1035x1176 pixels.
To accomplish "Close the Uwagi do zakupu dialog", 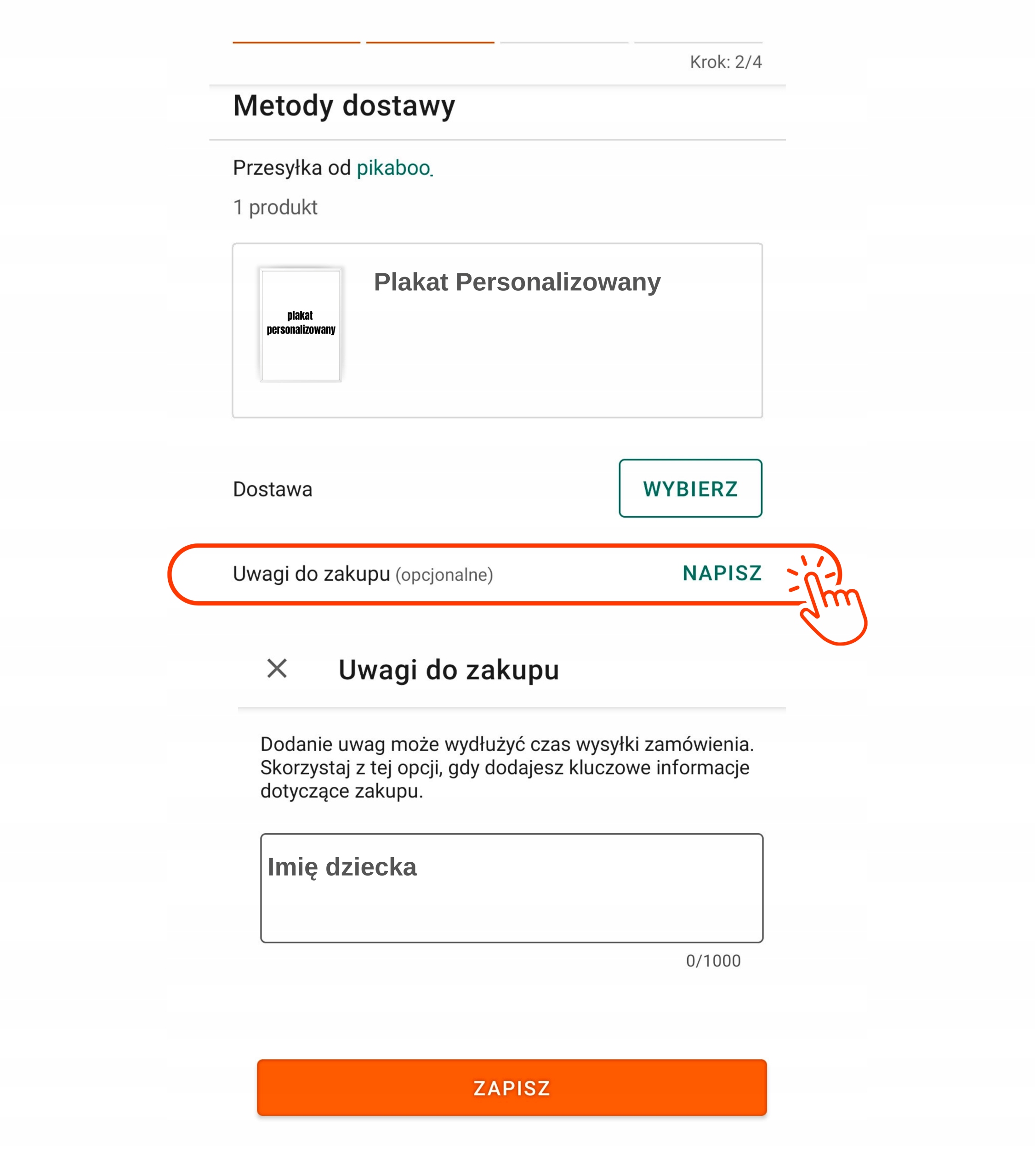I will point(277,668).
